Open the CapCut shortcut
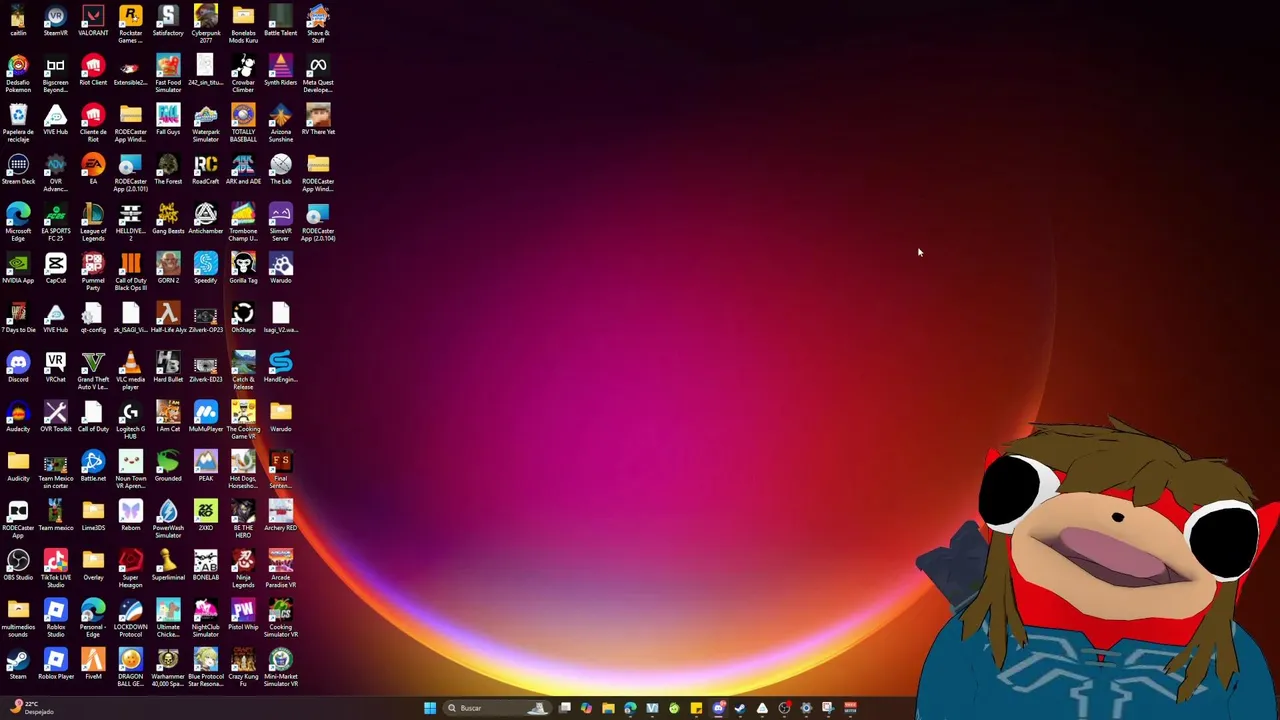 (55, 269)
